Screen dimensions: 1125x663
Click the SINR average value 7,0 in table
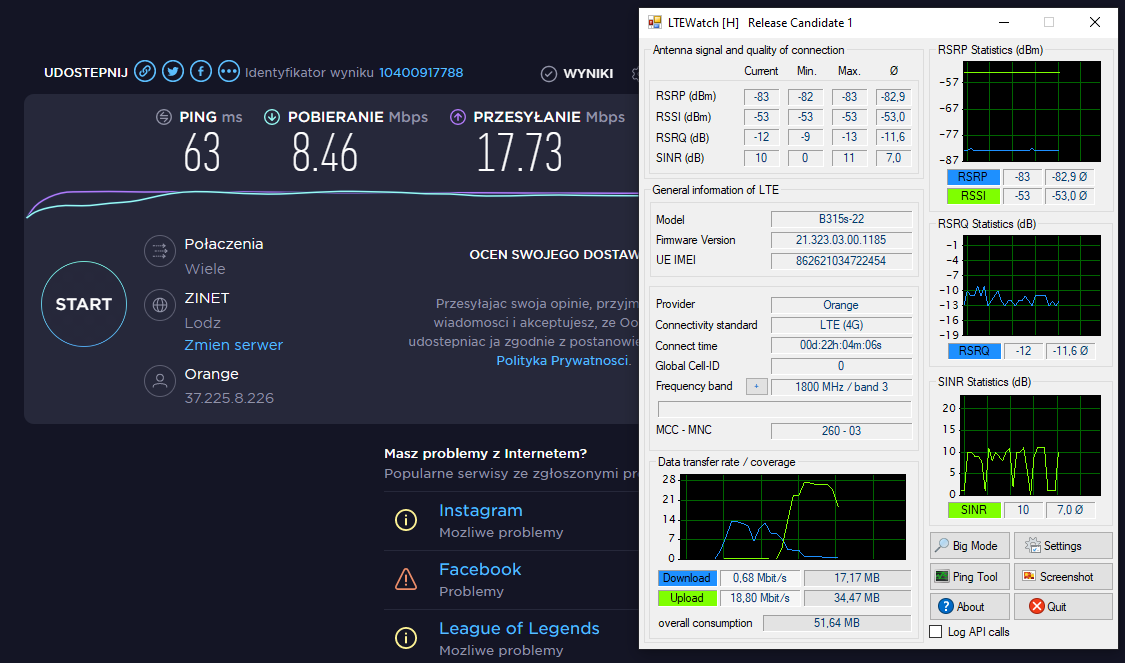(x=893, y=158)
